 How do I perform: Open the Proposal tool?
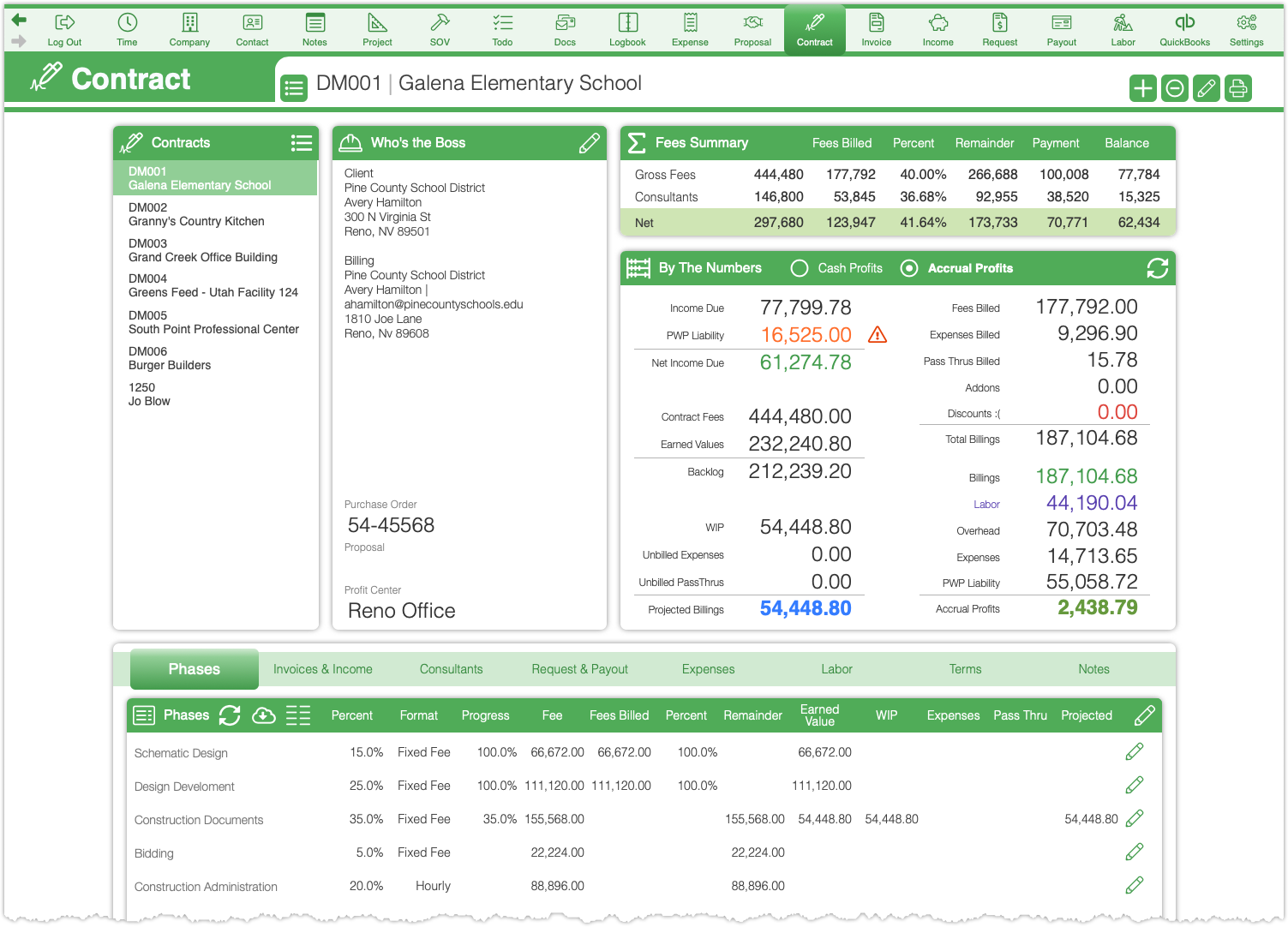(752, 28)
